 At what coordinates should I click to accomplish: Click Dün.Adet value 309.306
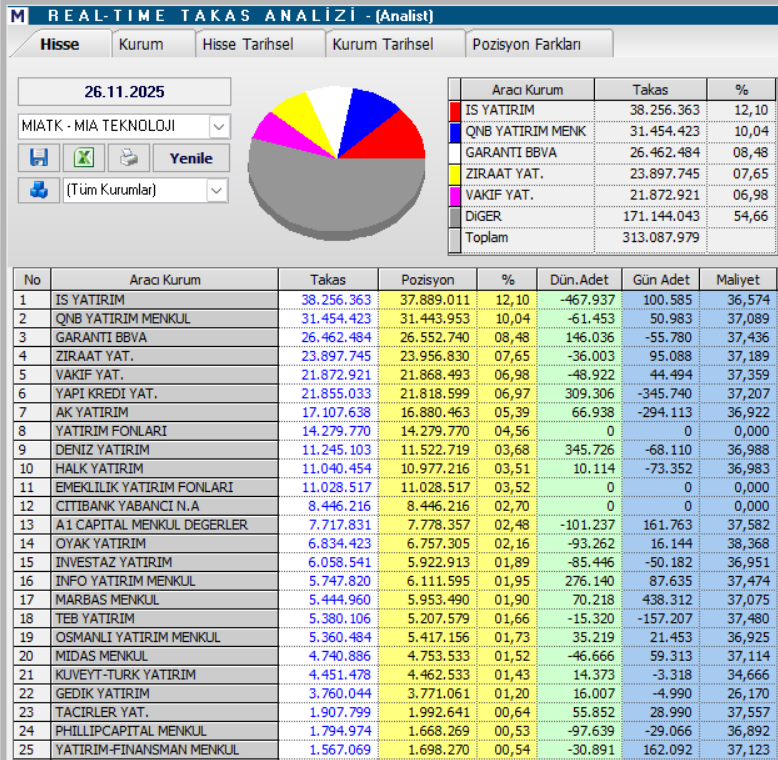coord(589,394)
